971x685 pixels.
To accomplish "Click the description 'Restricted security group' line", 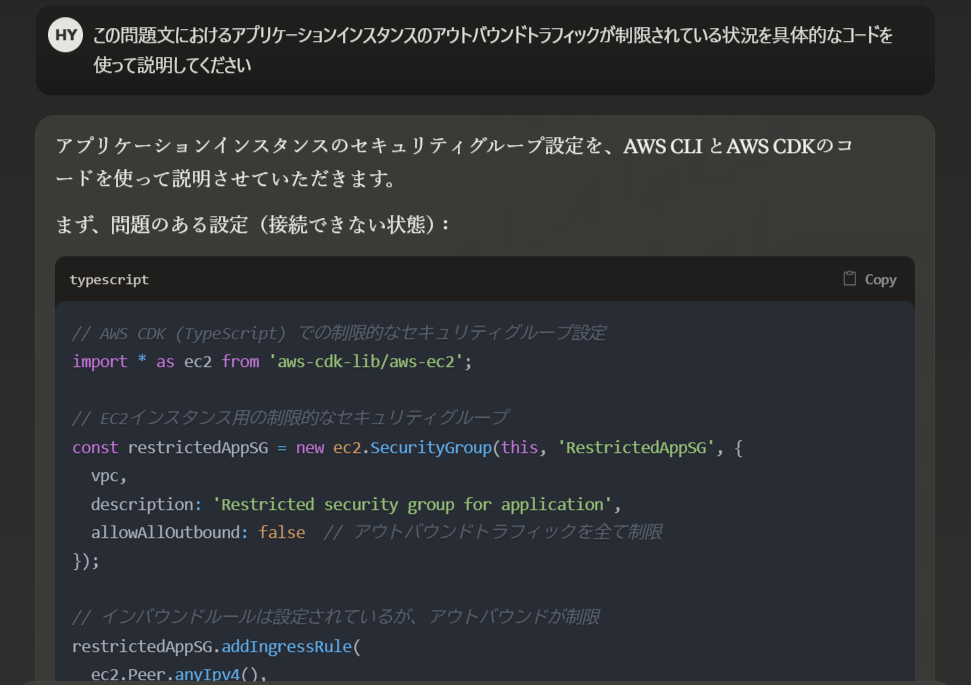I will tap(355, 504).
